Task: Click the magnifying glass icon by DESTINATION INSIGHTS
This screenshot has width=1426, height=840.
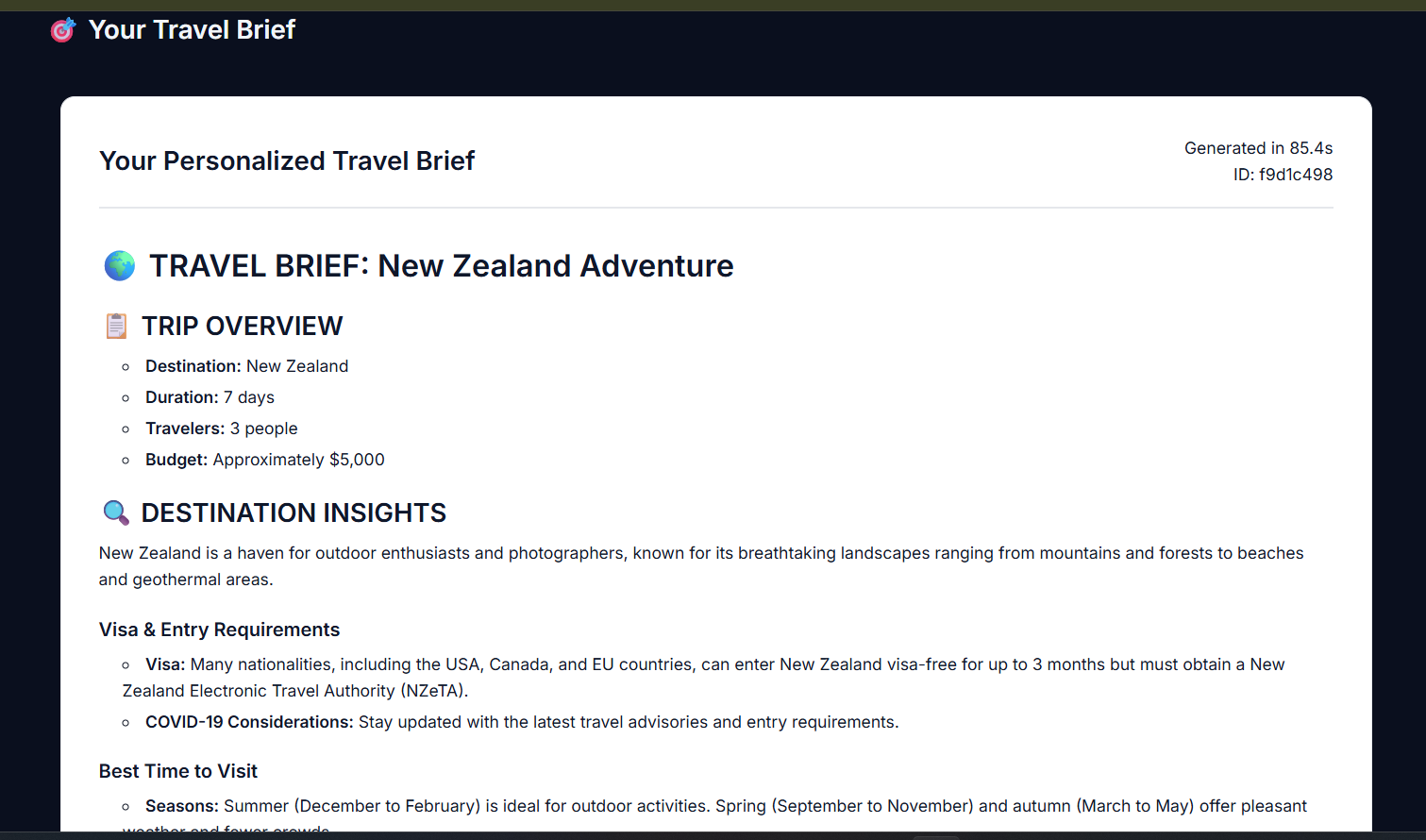Action: [x=116, y=512]
